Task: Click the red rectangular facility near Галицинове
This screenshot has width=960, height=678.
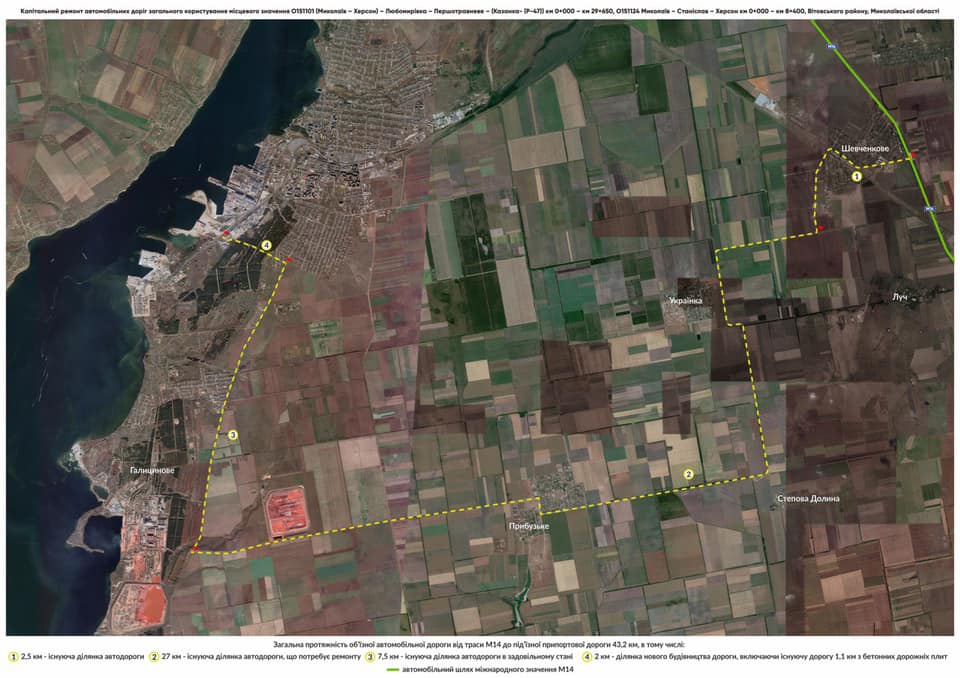Action: [x=290, y=511]
